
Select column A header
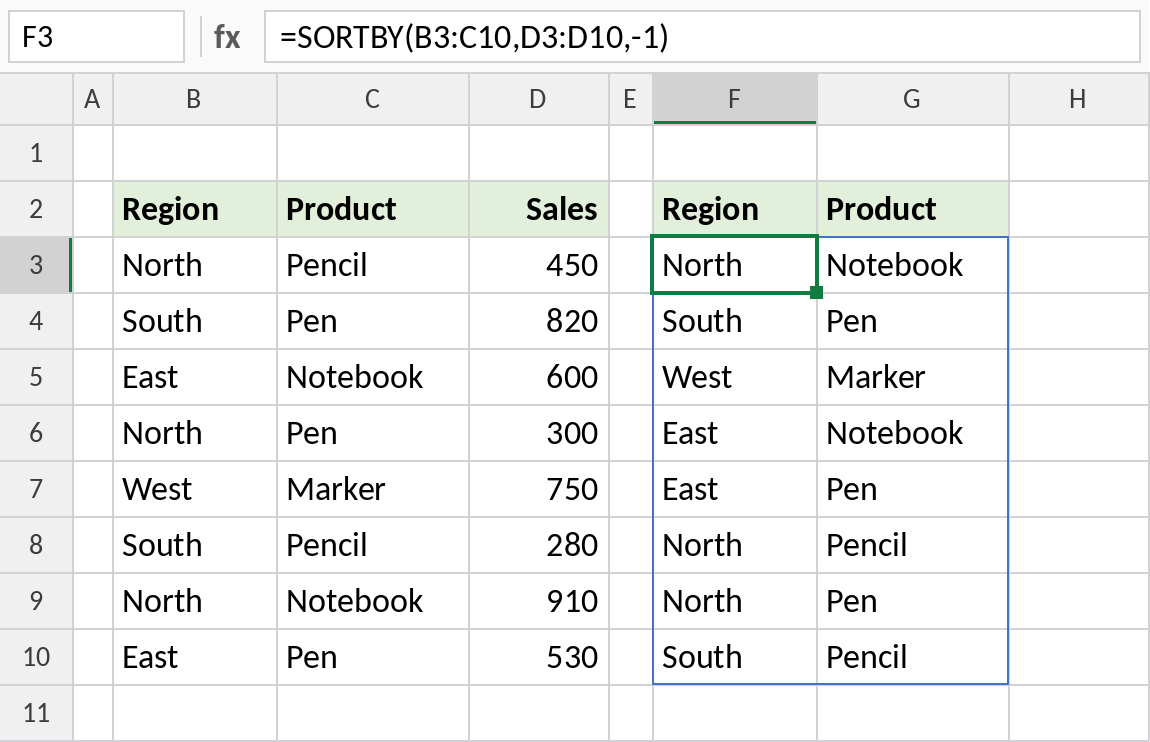(x=92, y=99)
